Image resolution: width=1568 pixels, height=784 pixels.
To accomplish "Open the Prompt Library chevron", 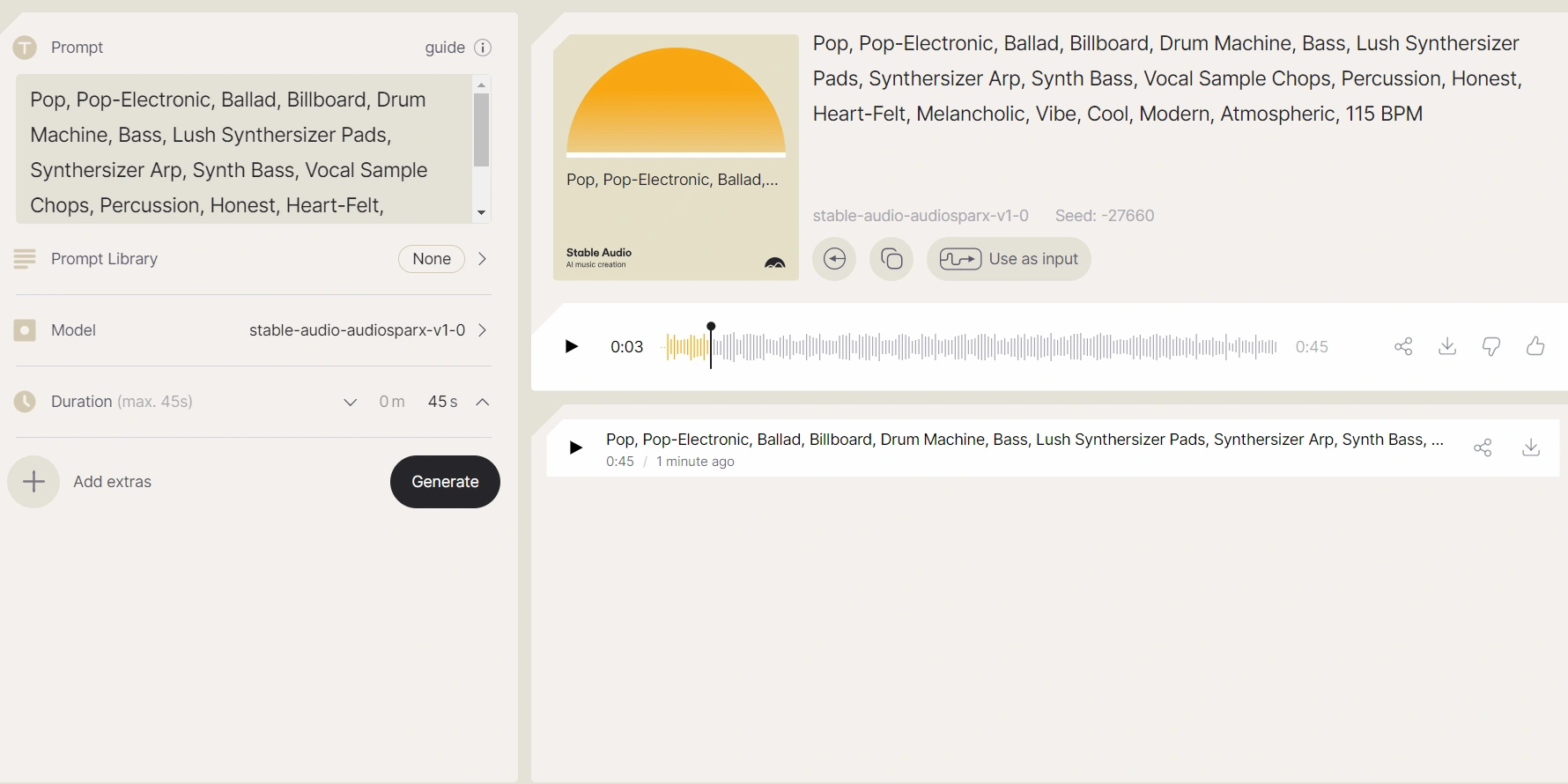I will pyautogui.click(x=482, y=259).
